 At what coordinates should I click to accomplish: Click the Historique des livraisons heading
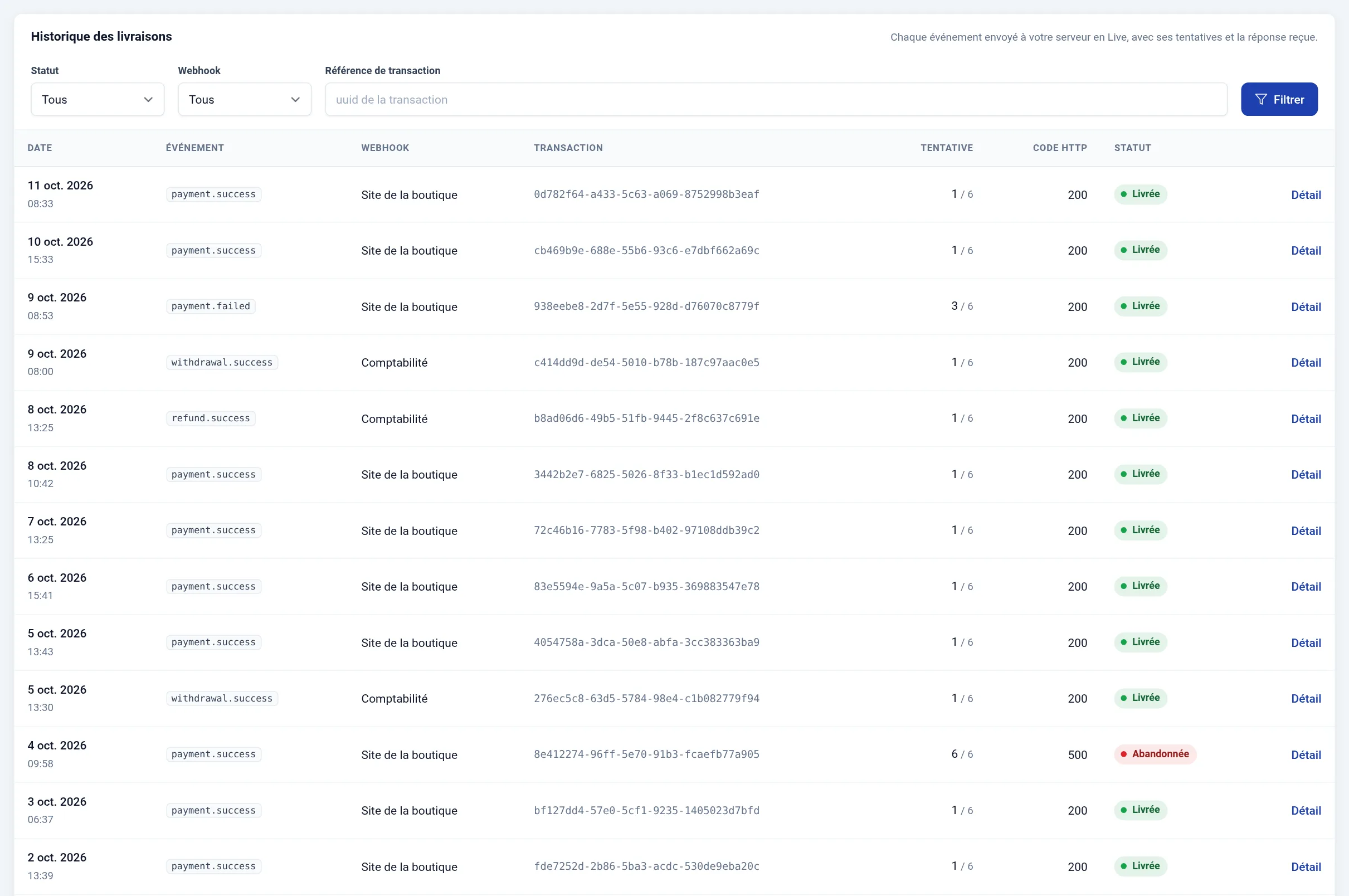(101, 37)
